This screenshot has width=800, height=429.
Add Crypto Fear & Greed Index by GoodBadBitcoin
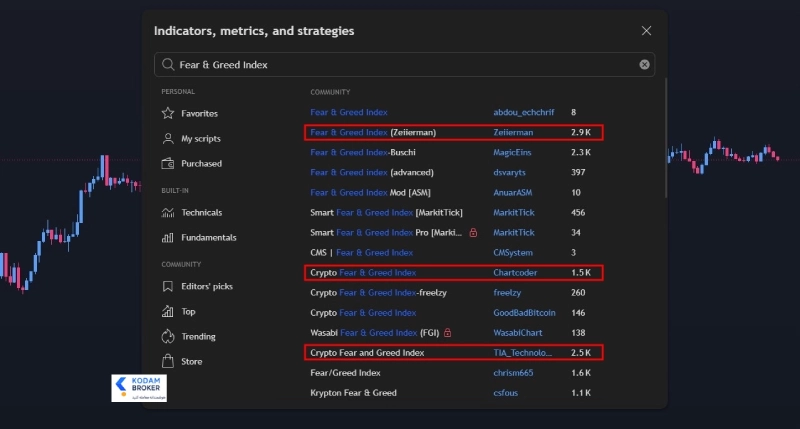(x=363, y=313)
